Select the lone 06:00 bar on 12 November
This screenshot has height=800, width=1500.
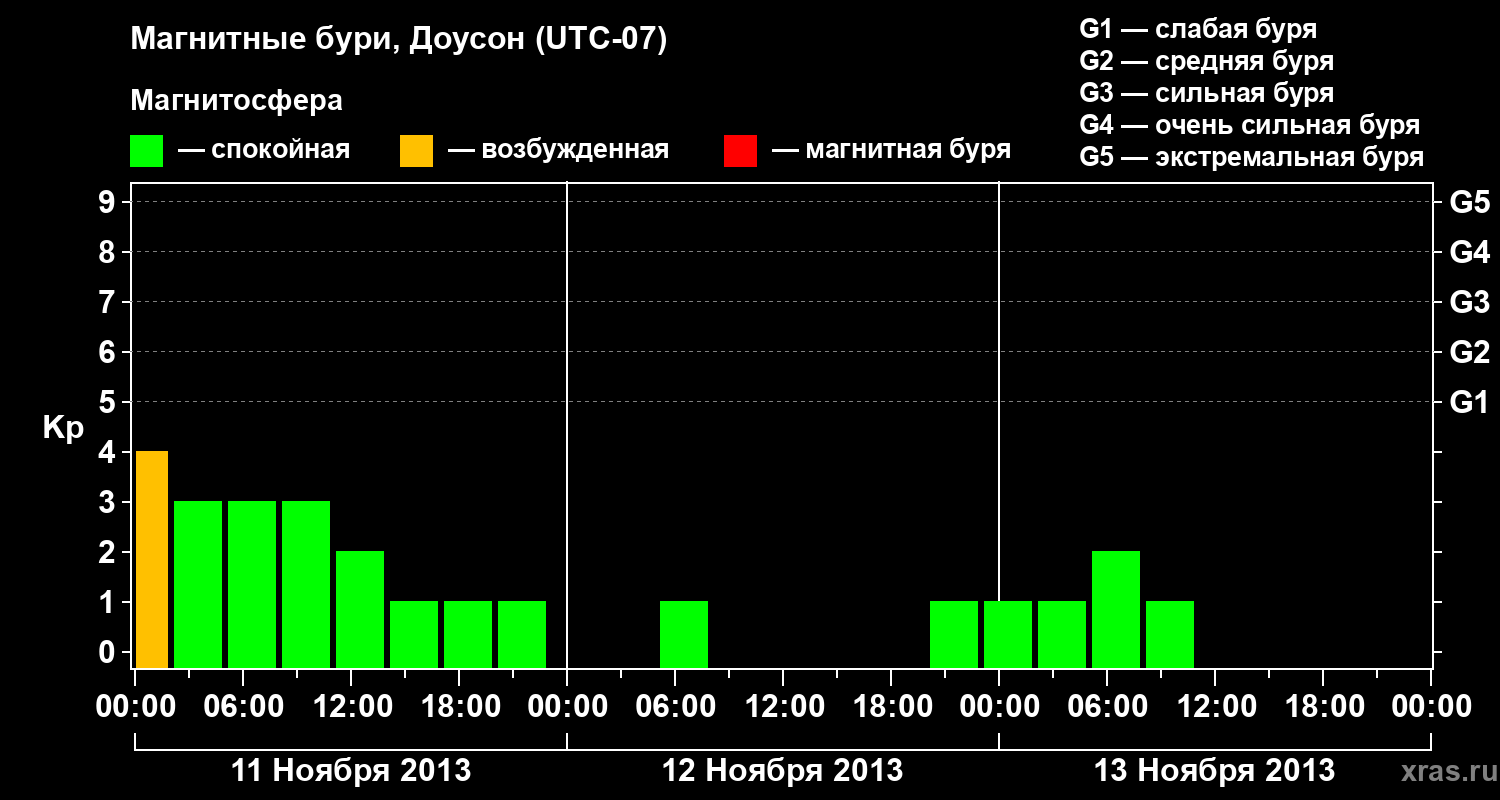pyautogui.click(x=684, y=634)
